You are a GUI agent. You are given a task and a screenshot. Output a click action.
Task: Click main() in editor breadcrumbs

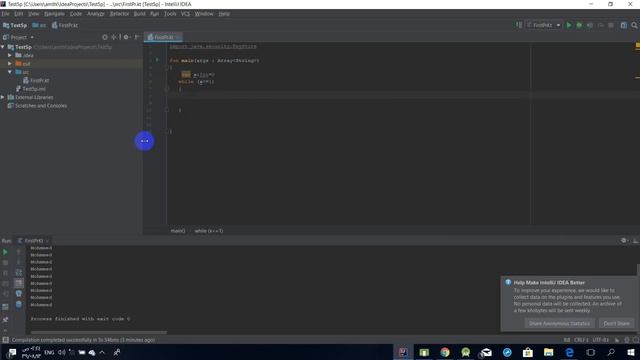(178, 231)
